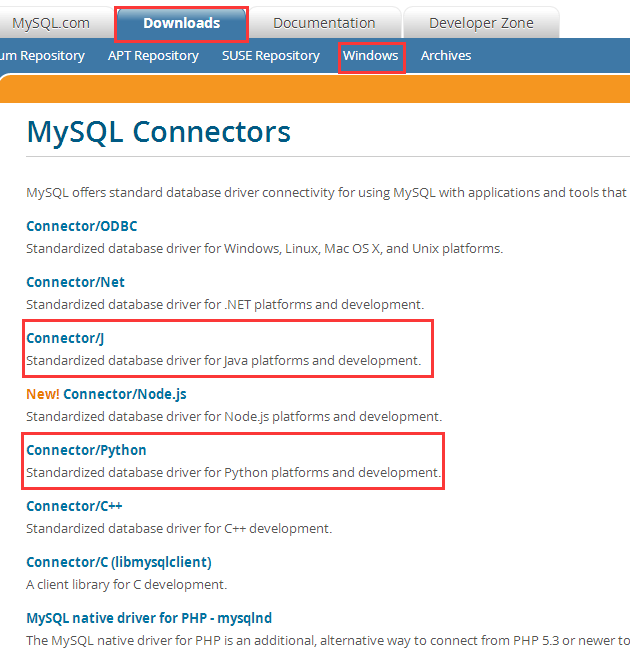Image resolution: width=630 pixels, height=665 pixels.
Task: Open the Windows downloads section
Action: (x=371, y=56)
